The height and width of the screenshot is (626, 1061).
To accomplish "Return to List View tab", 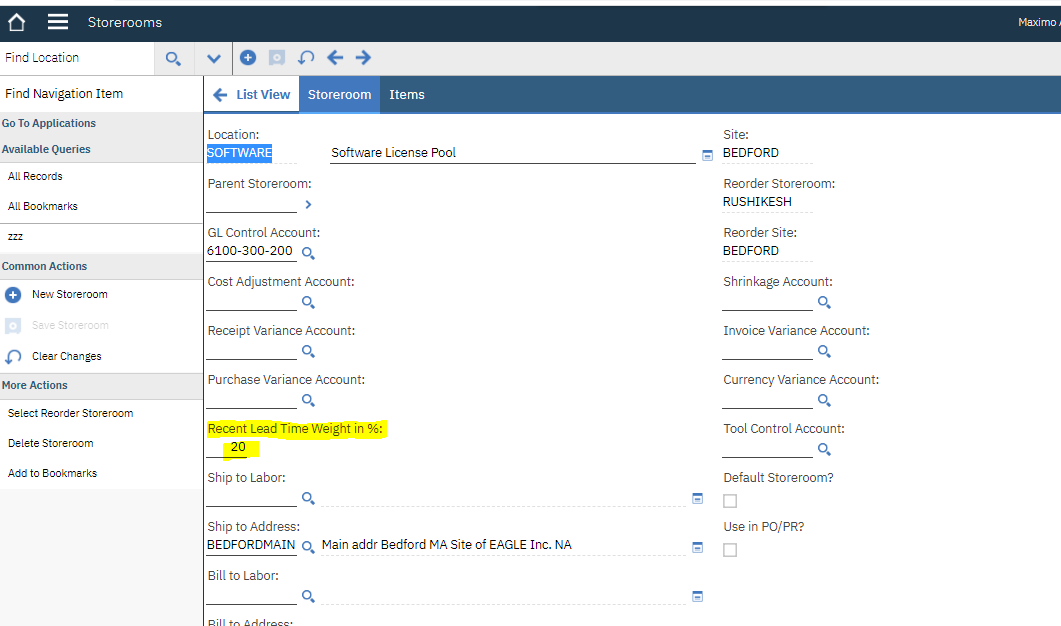I will click(x=251, y=95).
